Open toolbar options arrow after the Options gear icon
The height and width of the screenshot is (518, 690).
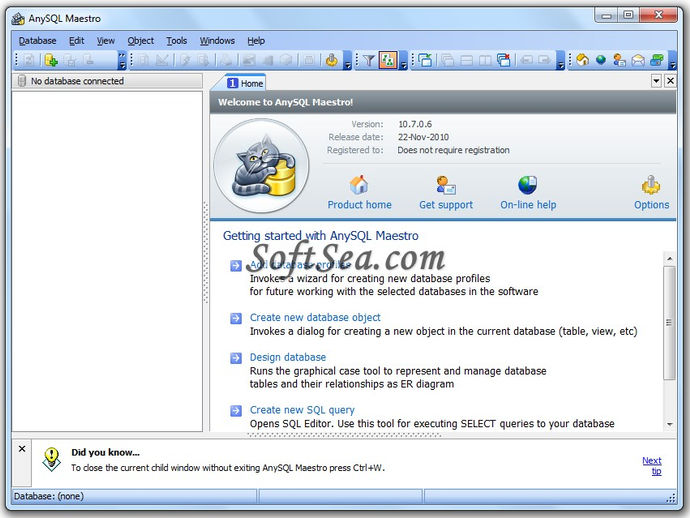click(x=347, y=60)
